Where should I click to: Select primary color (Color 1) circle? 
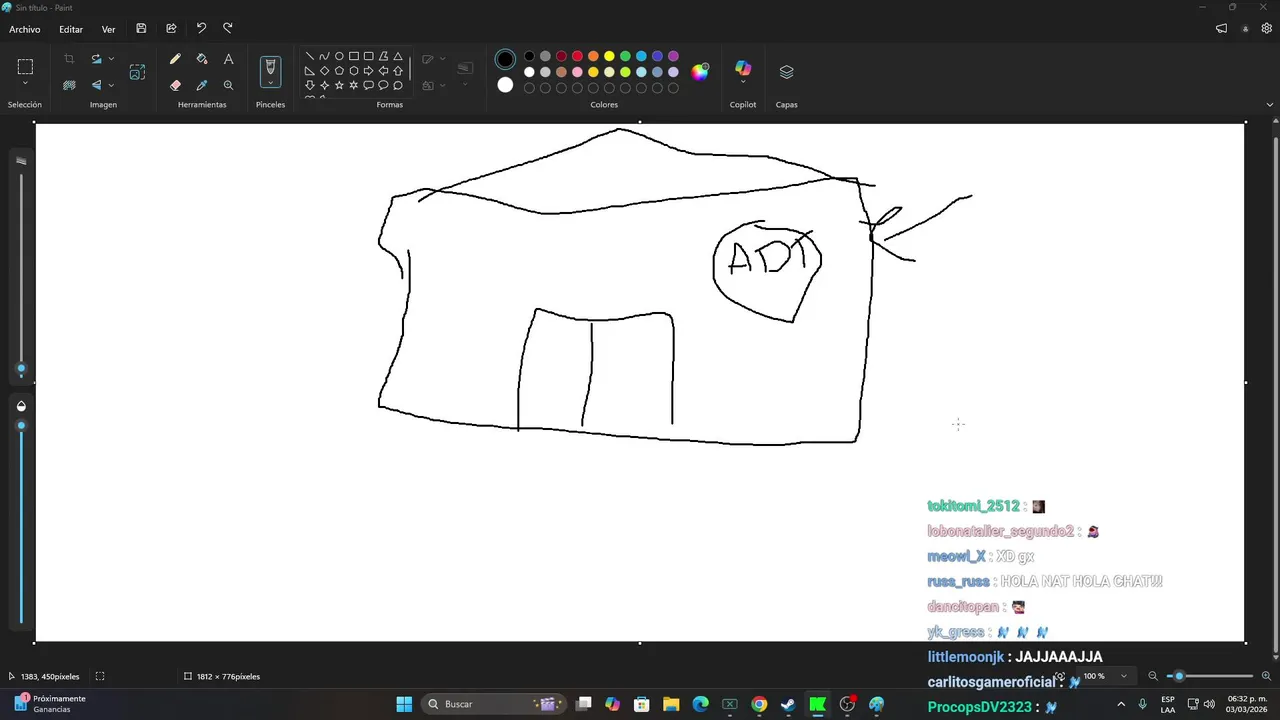(505, 60)
